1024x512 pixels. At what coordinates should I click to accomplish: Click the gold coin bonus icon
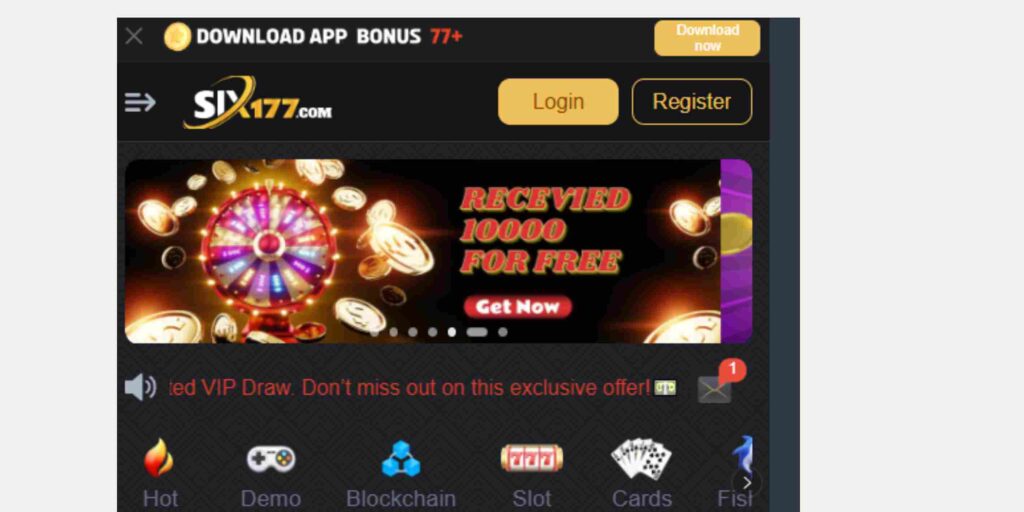pyautogui.click(x=177, y=37)
